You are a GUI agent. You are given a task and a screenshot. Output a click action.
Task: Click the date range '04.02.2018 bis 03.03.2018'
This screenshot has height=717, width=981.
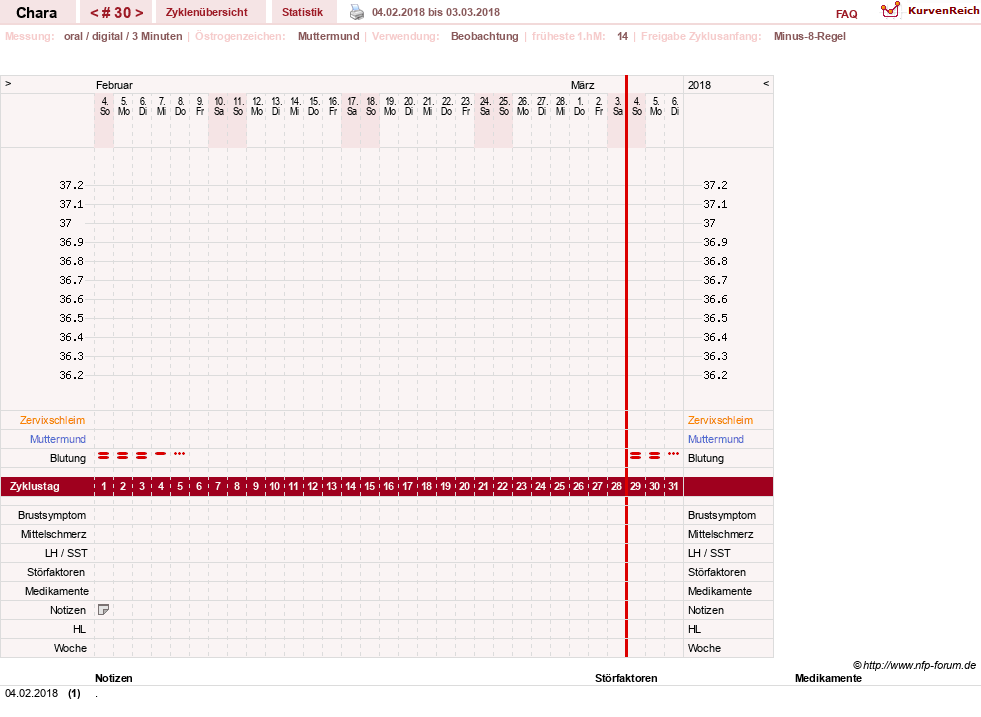tap(435, 12)
